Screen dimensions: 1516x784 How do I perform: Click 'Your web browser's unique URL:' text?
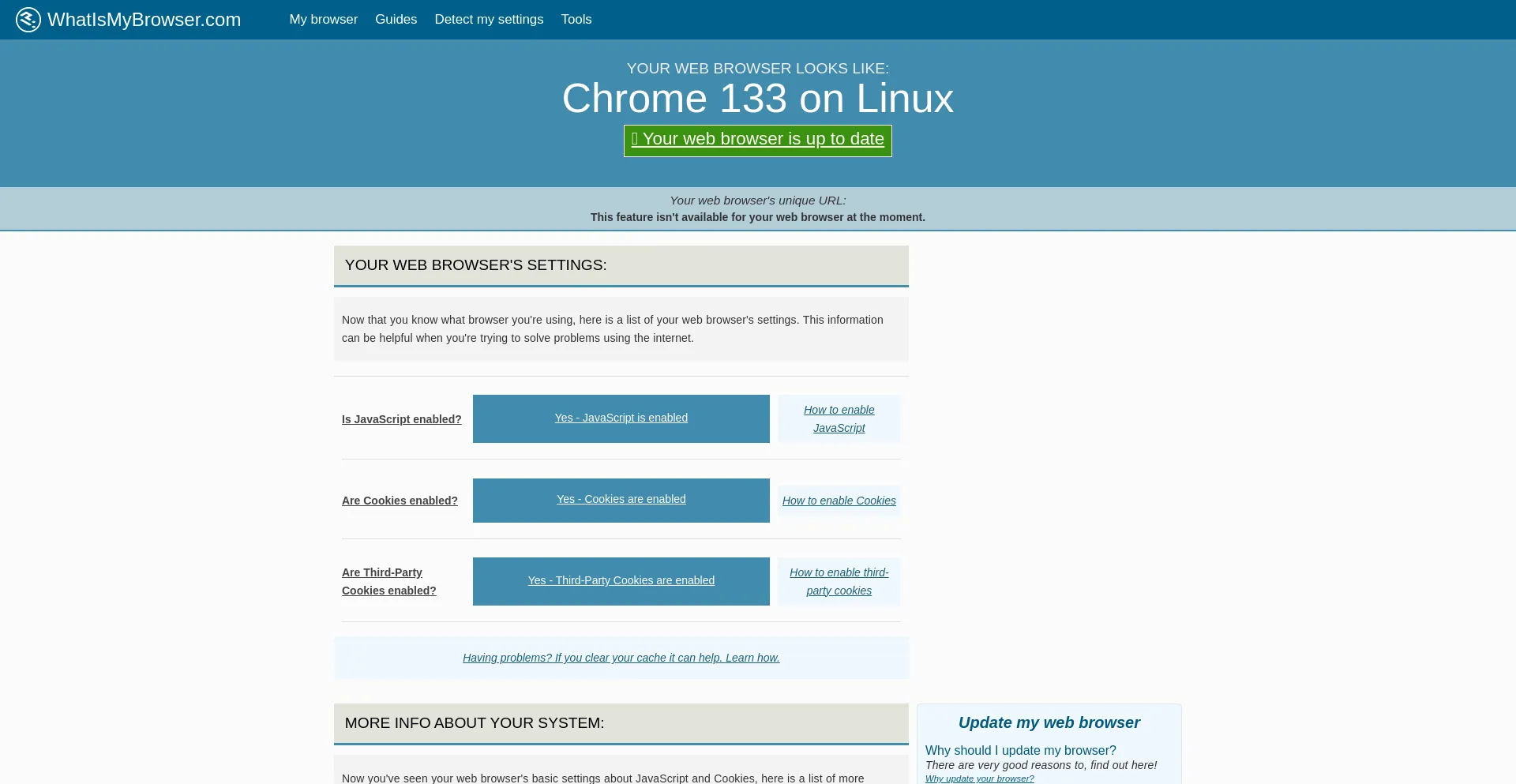[x=757, y=201]
